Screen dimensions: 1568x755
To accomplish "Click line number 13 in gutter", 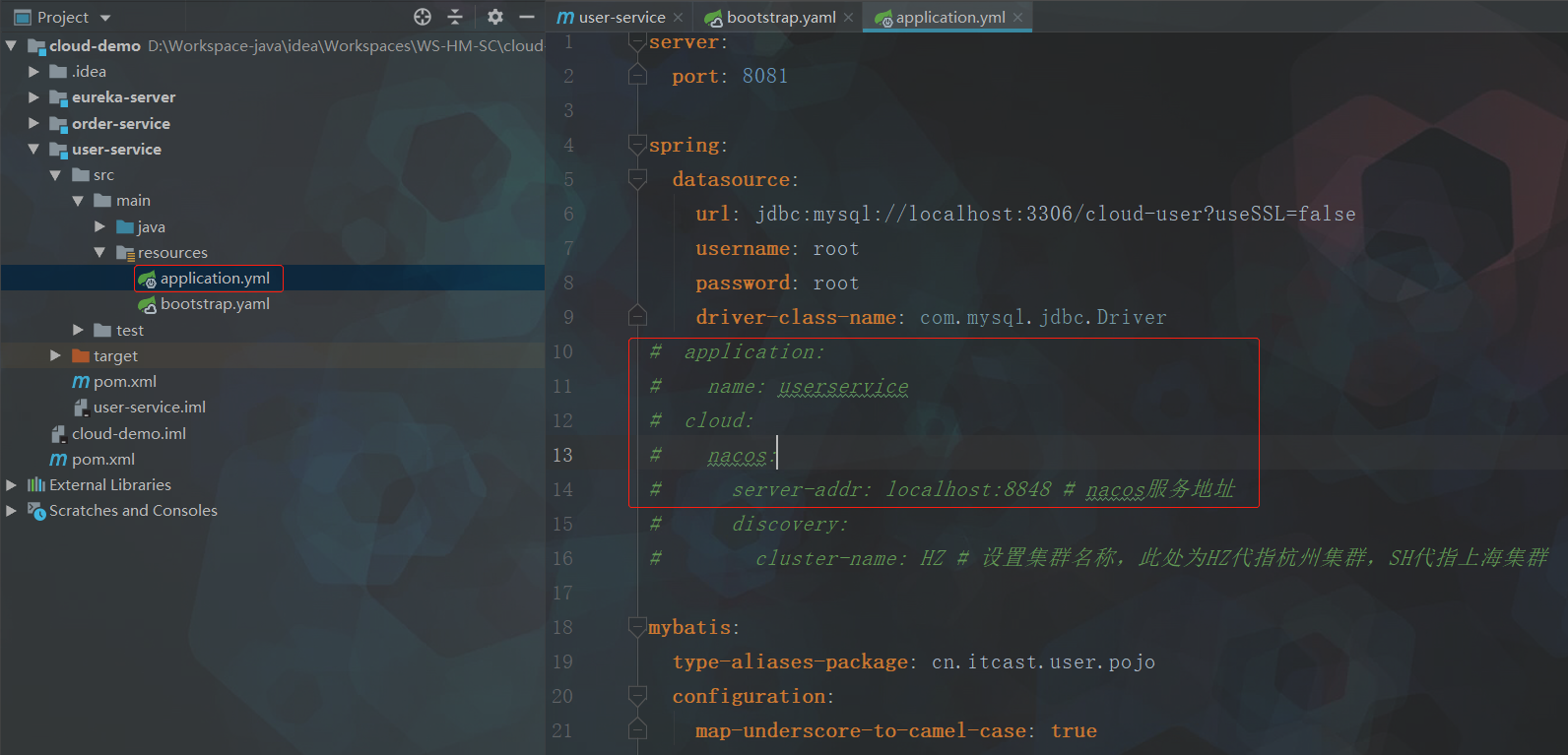I will [x=562, y=455].
